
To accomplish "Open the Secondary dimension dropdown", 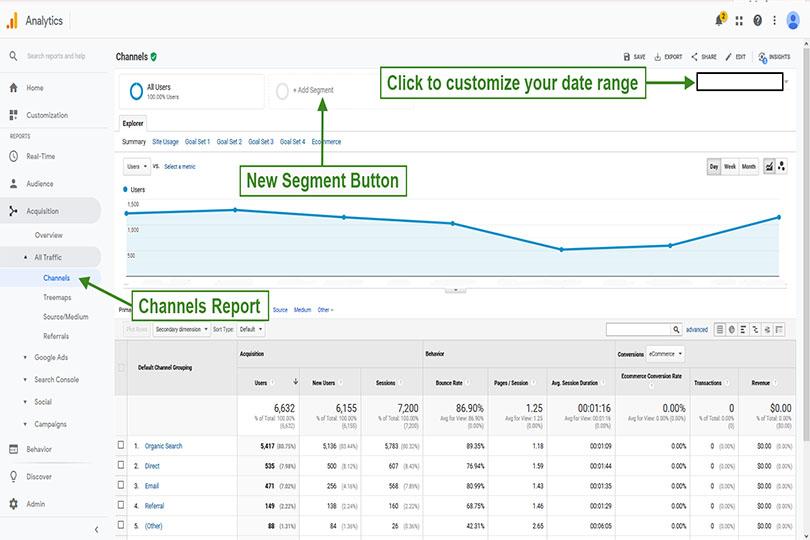I will pyautogui.click(x=182, y=329).
